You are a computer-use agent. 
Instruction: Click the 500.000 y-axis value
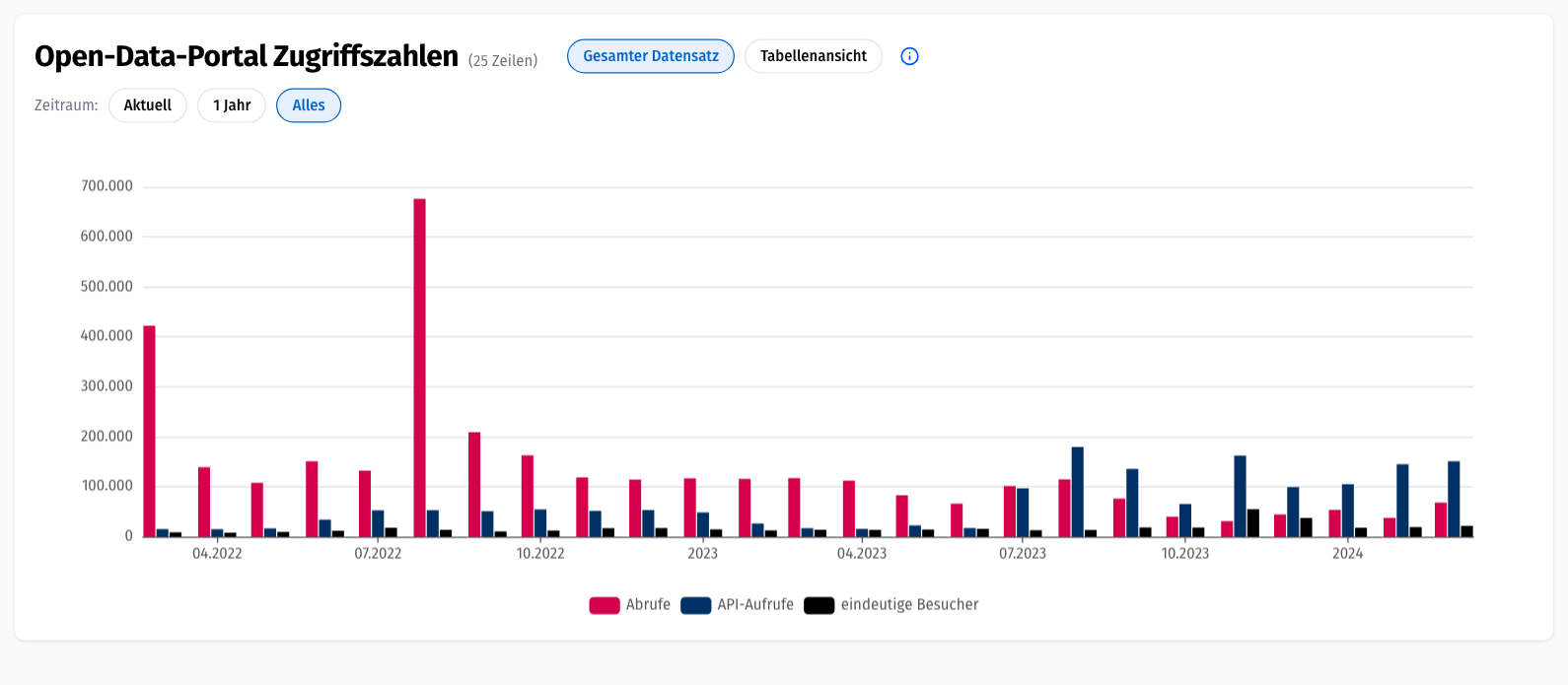pos(107,287)
